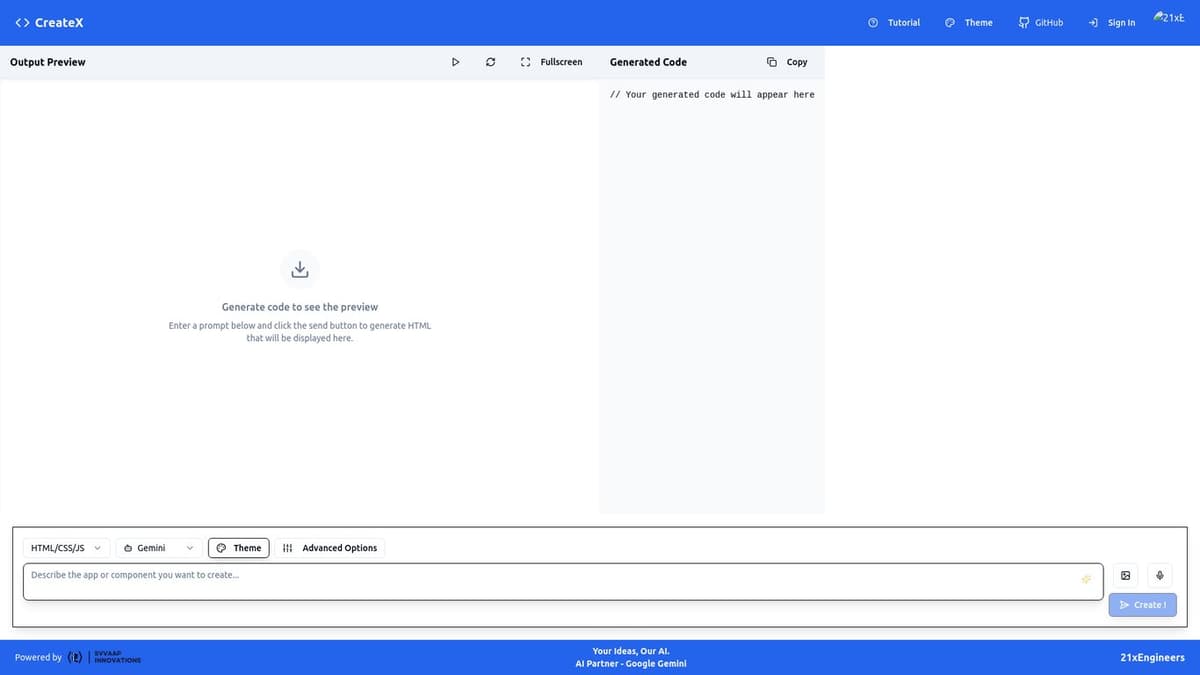Copy the generated code
This screenshot has height=675, width=1200.
(787, 62)
